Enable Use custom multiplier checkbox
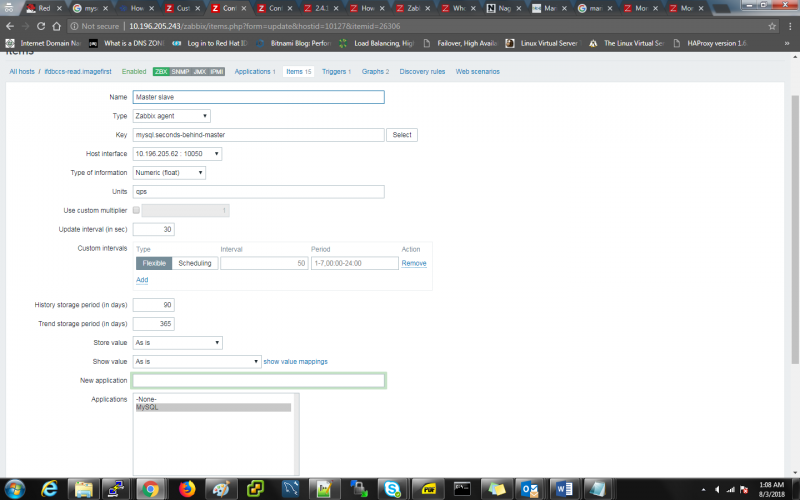This screenshot has width=800, height=500. (136, 210)
